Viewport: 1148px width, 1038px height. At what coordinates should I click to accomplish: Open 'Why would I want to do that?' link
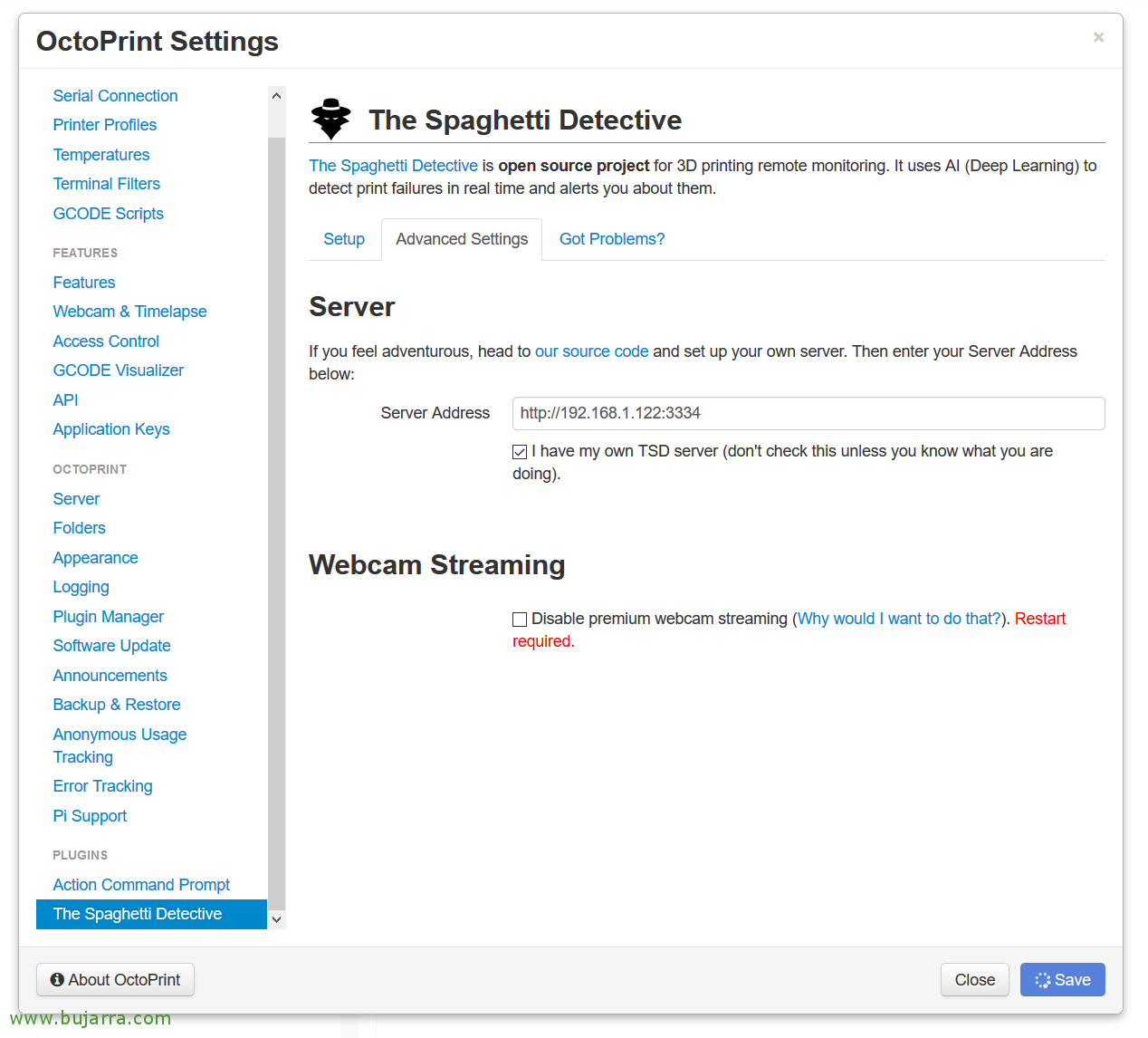899,619
